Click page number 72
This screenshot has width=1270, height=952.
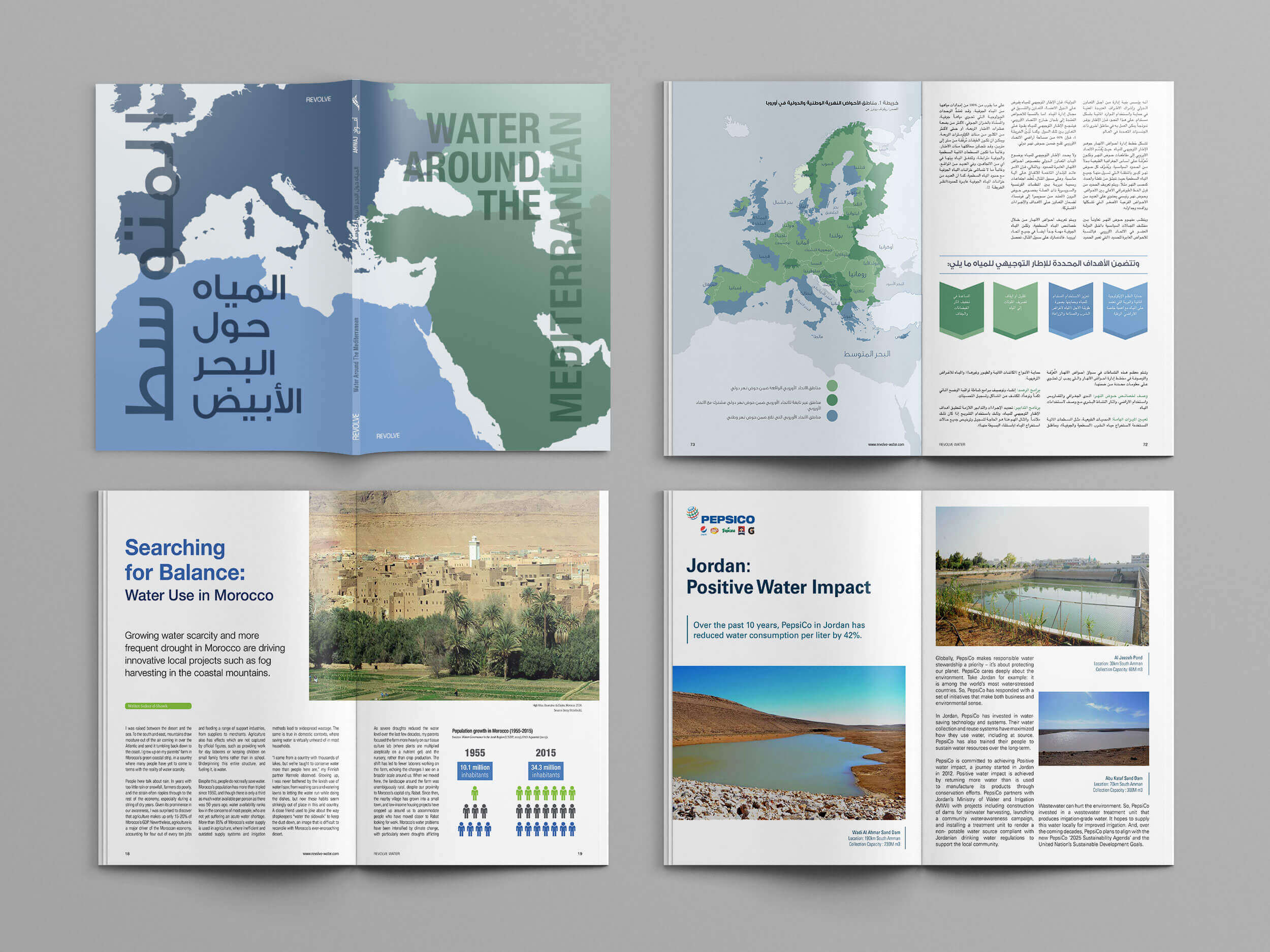1146,445
